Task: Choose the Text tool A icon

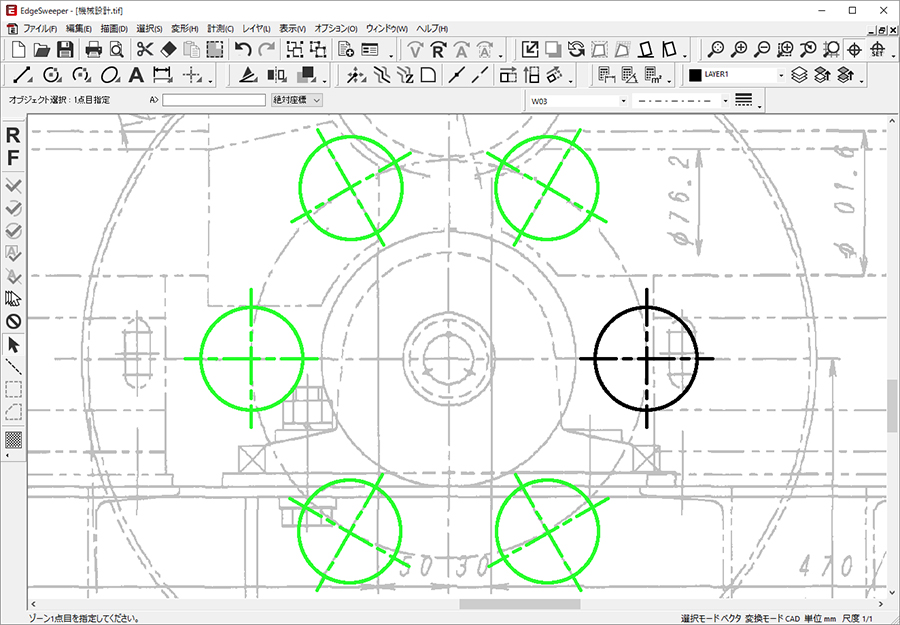Action: 136,75
